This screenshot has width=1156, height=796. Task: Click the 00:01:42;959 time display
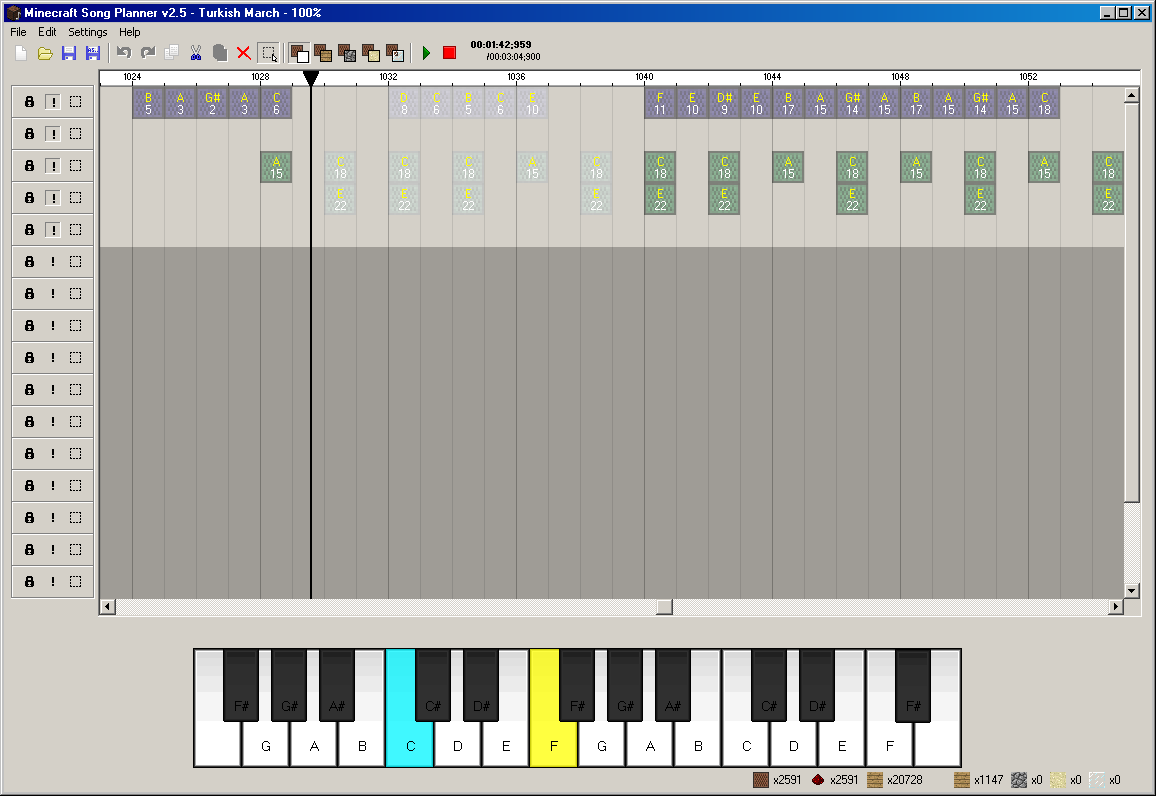click(x=501, y=45)
